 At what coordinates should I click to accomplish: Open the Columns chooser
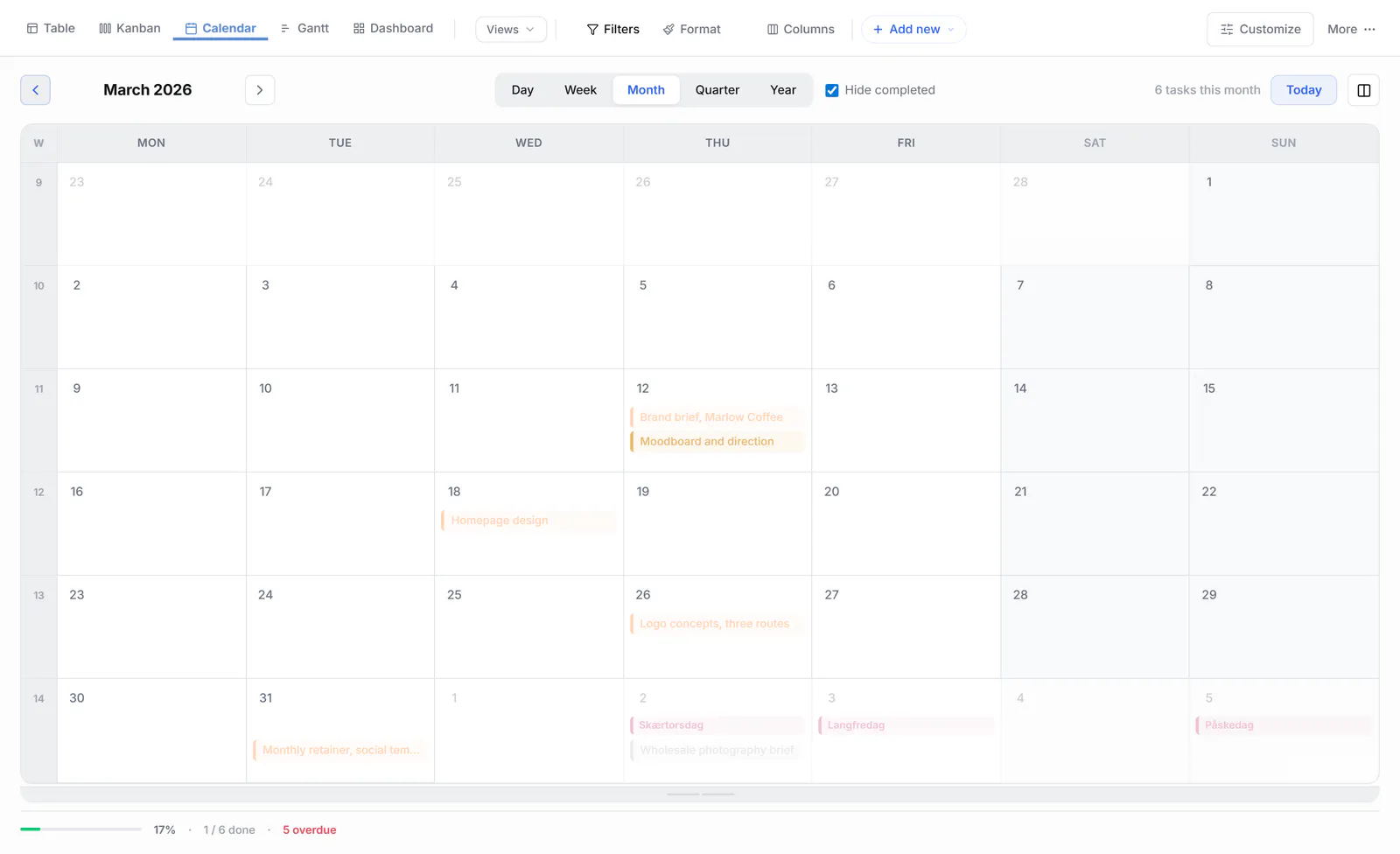click(x=801, y=29)
